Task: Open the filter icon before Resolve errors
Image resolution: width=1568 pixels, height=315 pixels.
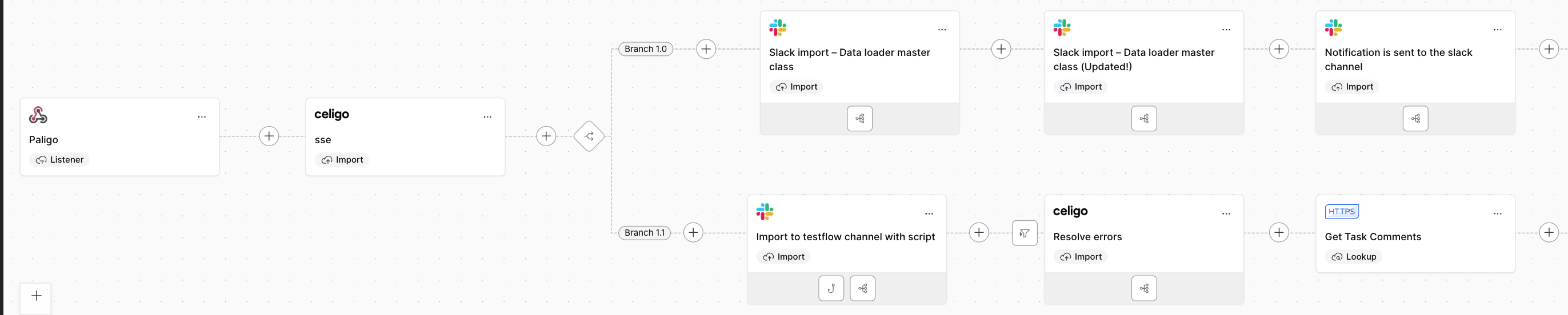Action: 1025,233
